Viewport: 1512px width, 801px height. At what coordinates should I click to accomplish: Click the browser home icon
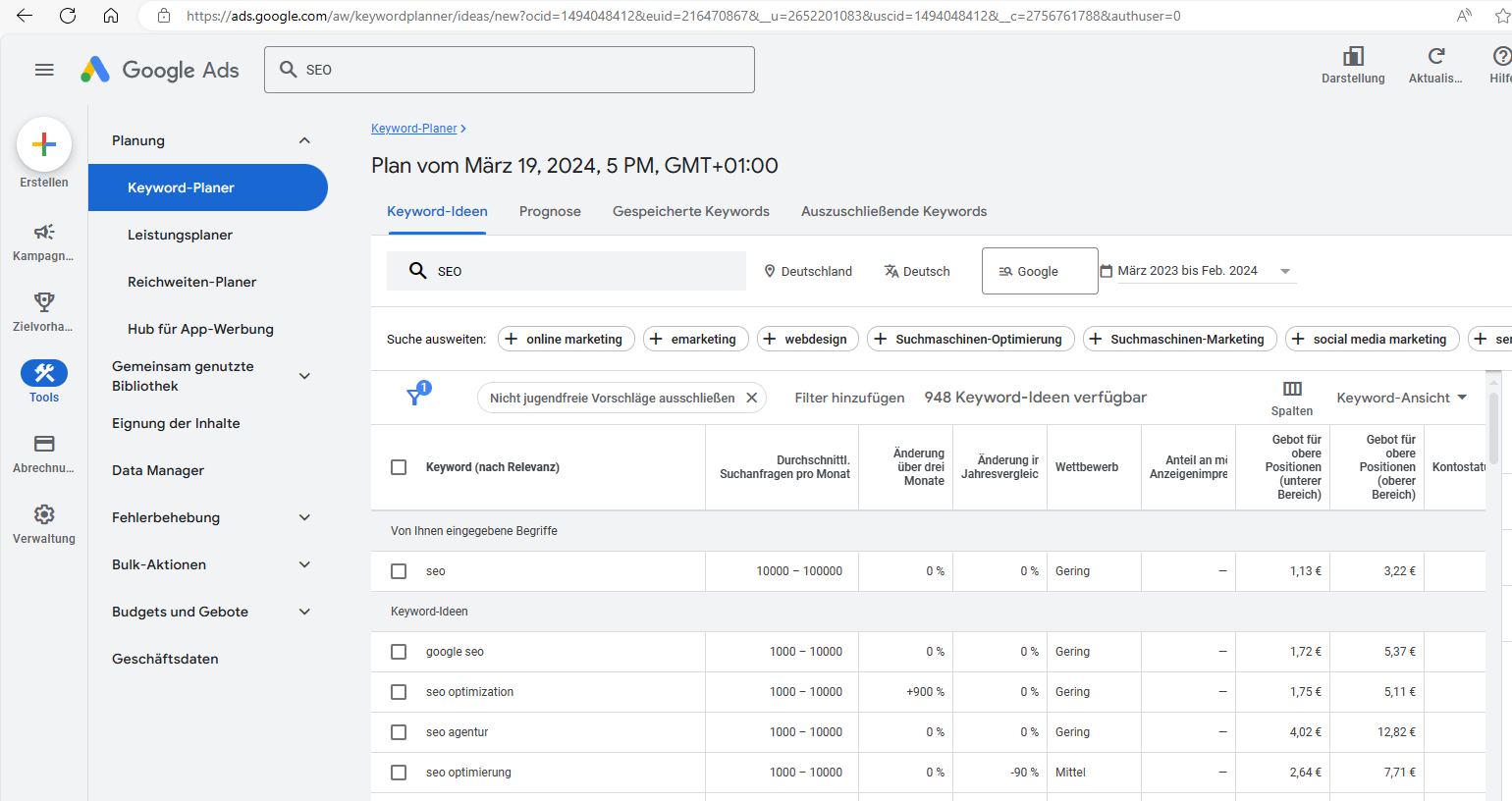[x=111, y=16]
